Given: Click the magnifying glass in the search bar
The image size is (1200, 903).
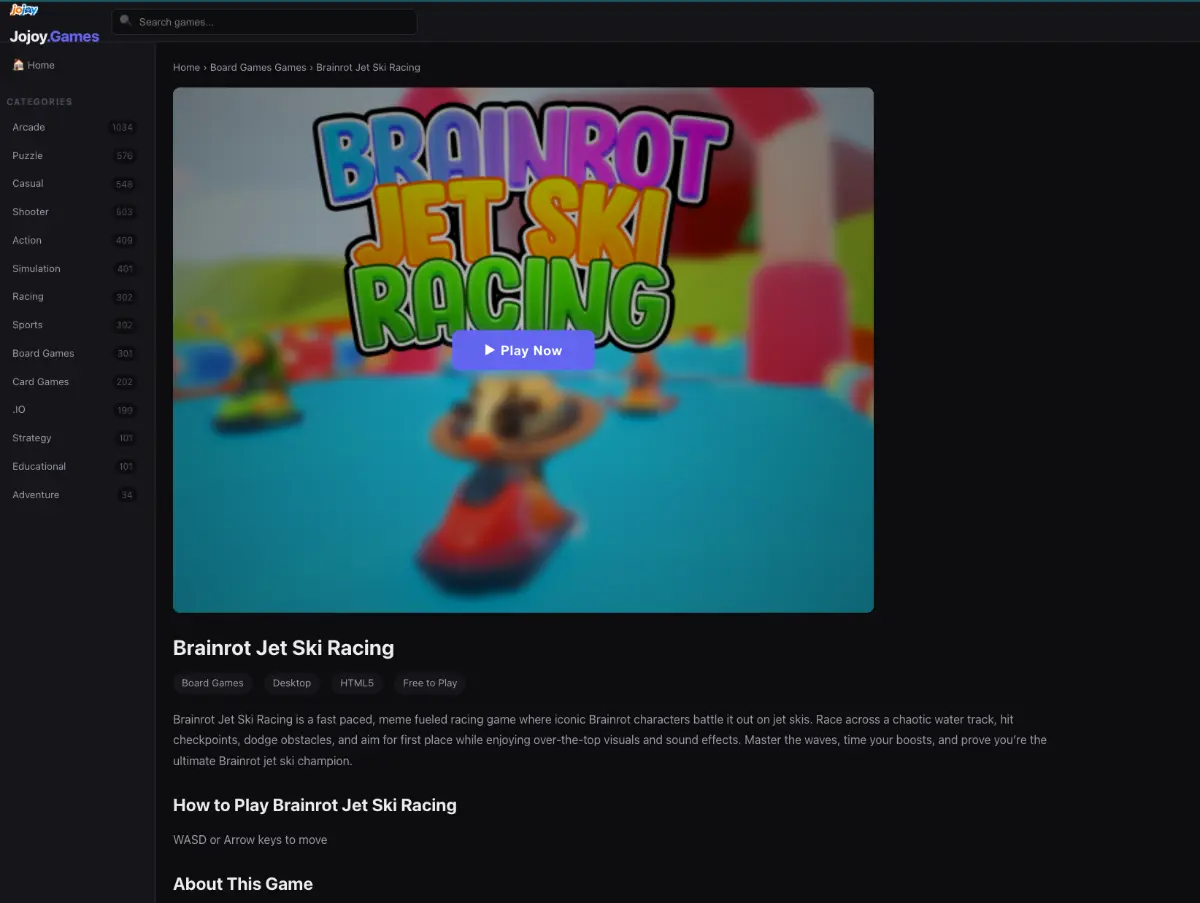Looking at the screenshot, I should coord(124,20).
